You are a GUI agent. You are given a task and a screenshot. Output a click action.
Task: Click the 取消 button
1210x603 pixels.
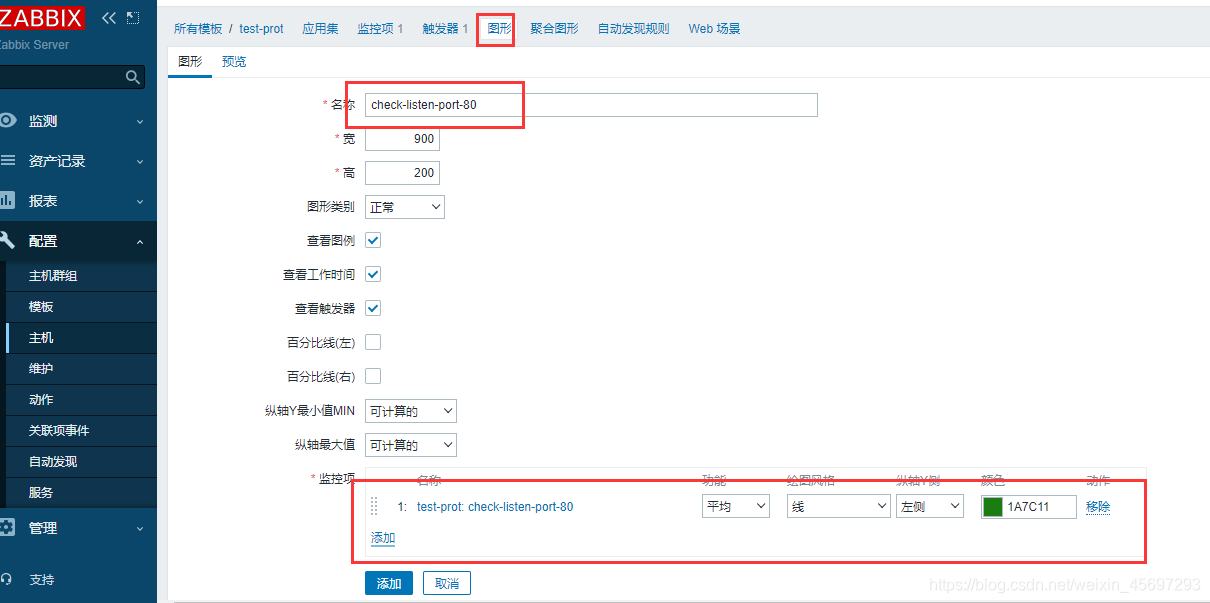click(x=447, y=584)
